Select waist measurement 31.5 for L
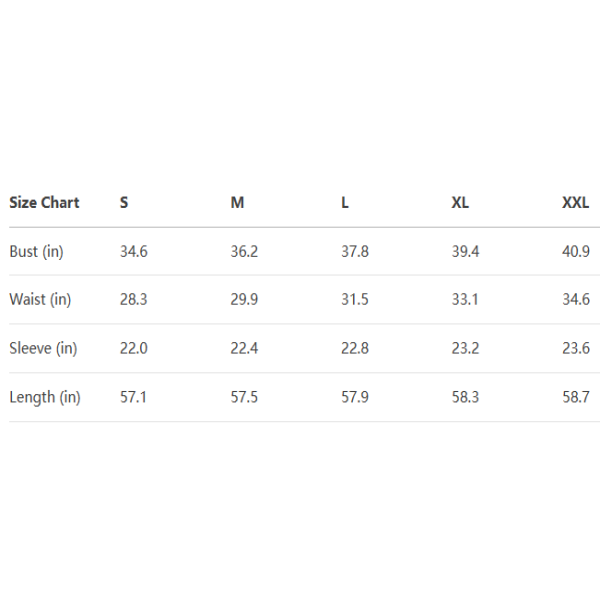The width and height of the screenshot is (600, 600). click(355, 300)
